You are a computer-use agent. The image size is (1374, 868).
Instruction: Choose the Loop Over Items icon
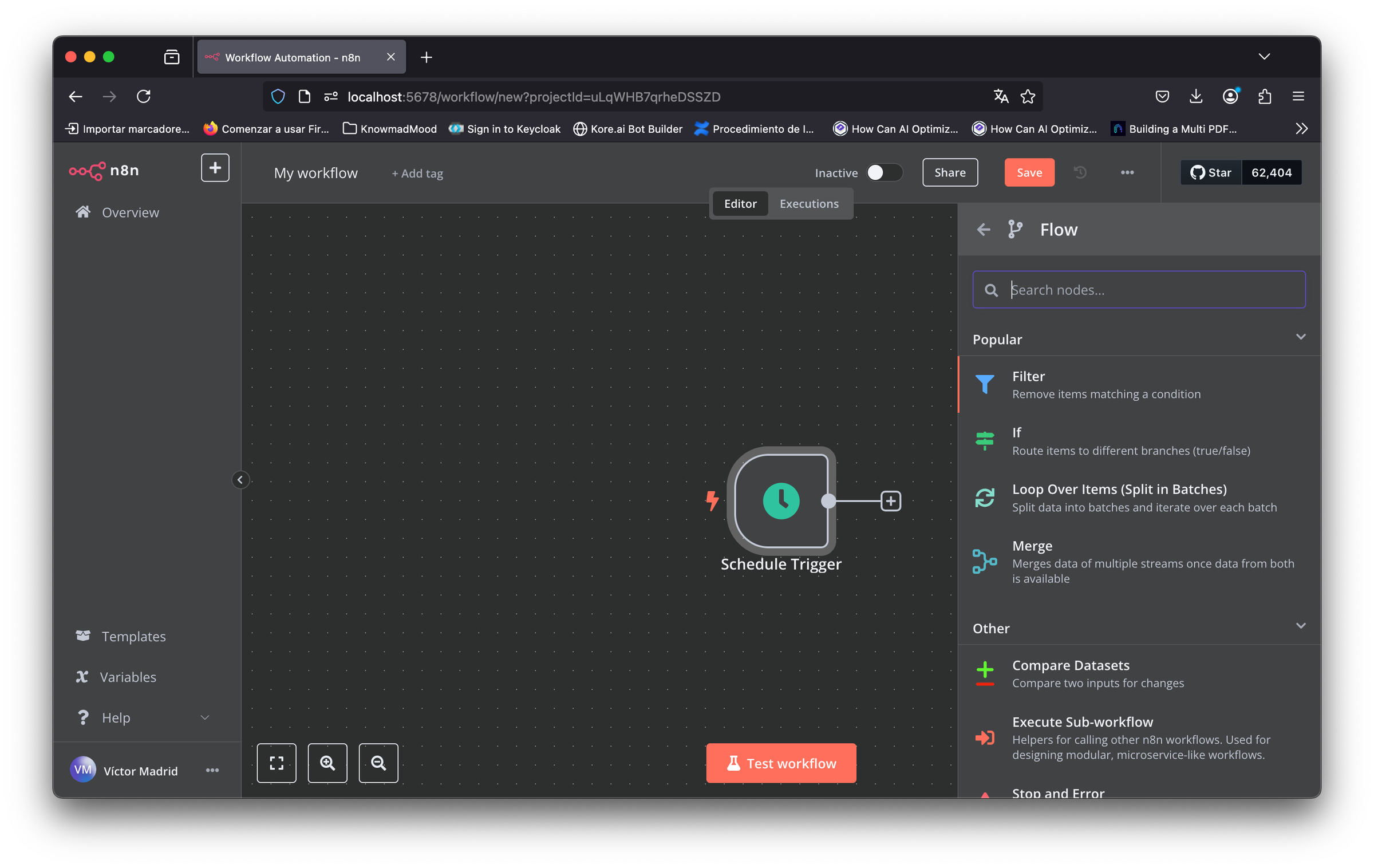coord(985,498)
